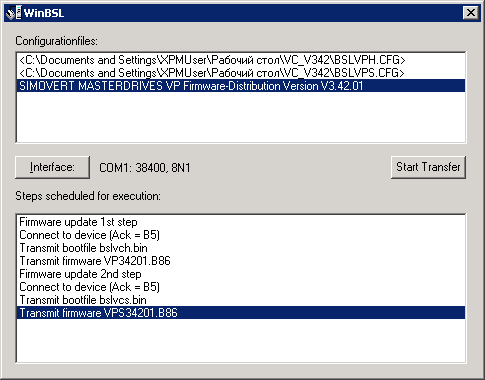The image size is (485, 380).
Task: Click the 'Steps scheduled for execution:' label
Action: point(88,196)
